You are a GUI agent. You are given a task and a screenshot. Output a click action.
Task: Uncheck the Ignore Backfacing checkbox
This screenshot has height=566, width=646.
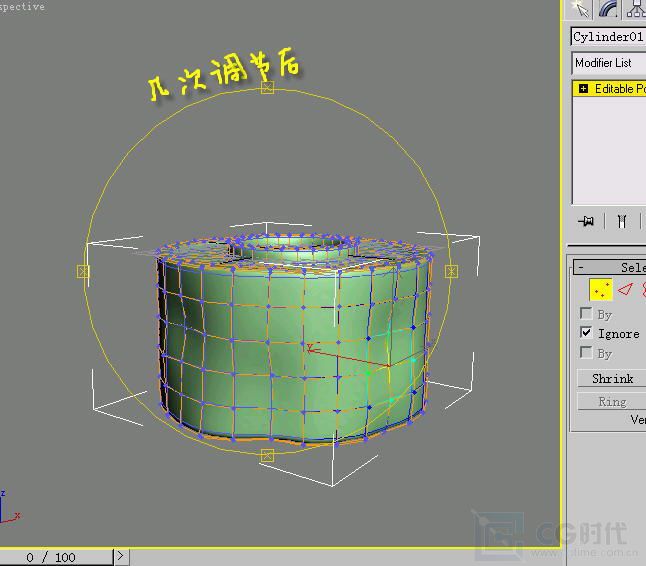[586, 332]
